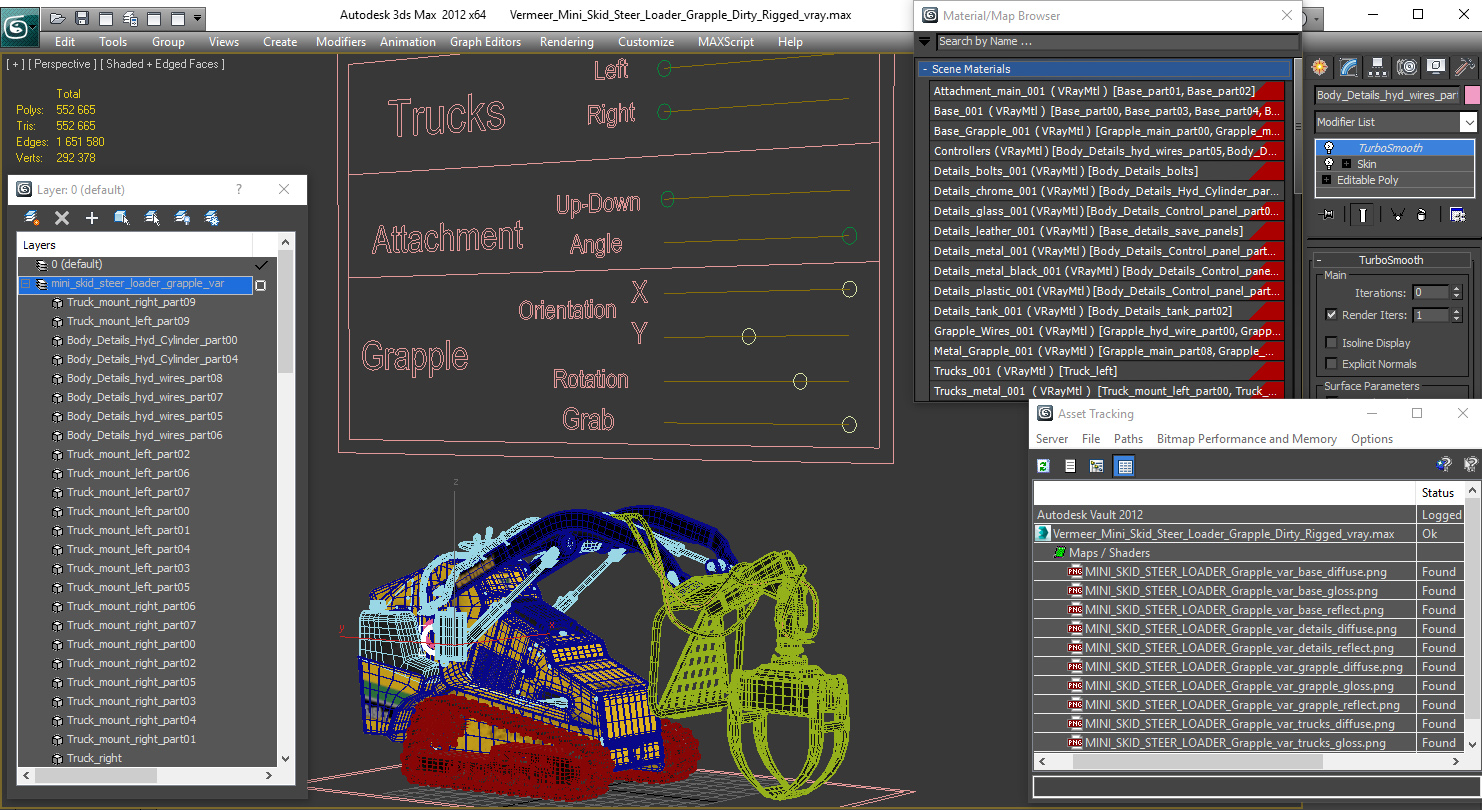1482x810 pixels.
Task: Expand the Editable Poly plus sign
Action: tap(1327, 180)
